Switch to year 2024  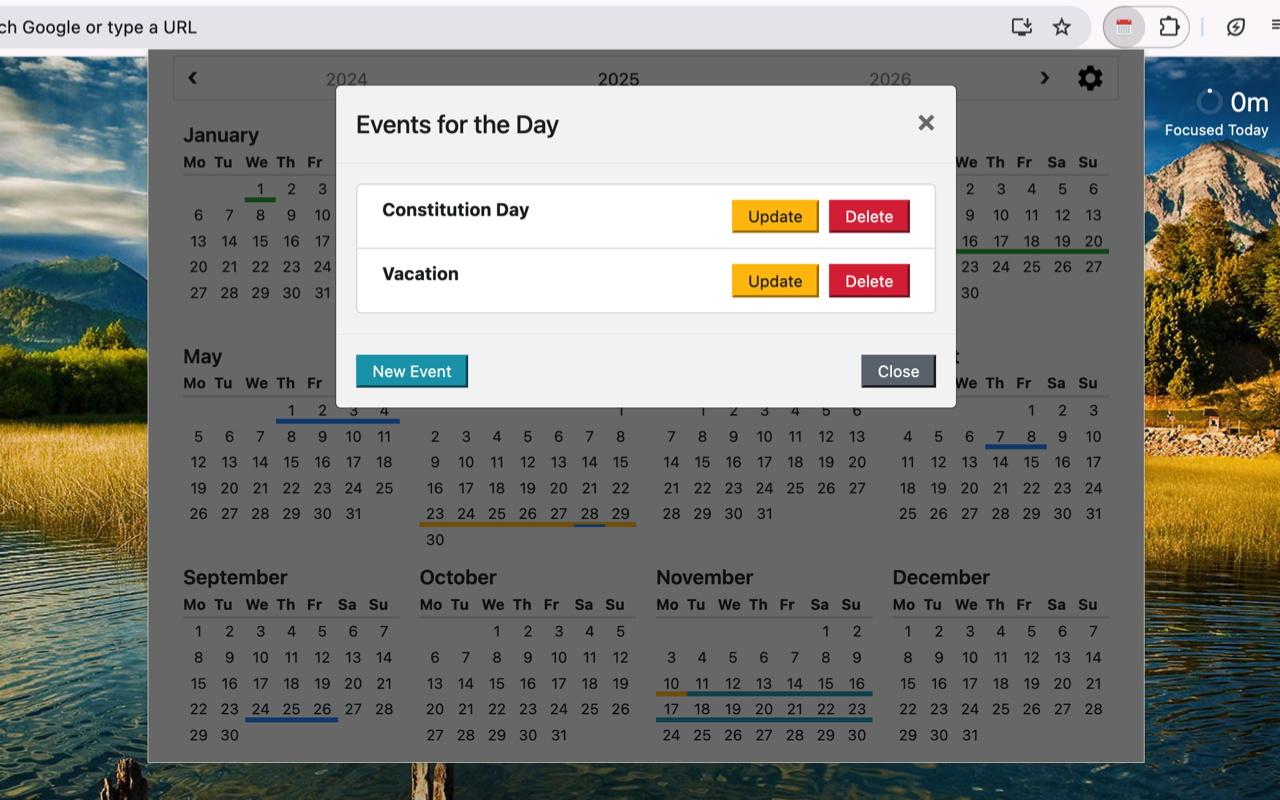346,79
